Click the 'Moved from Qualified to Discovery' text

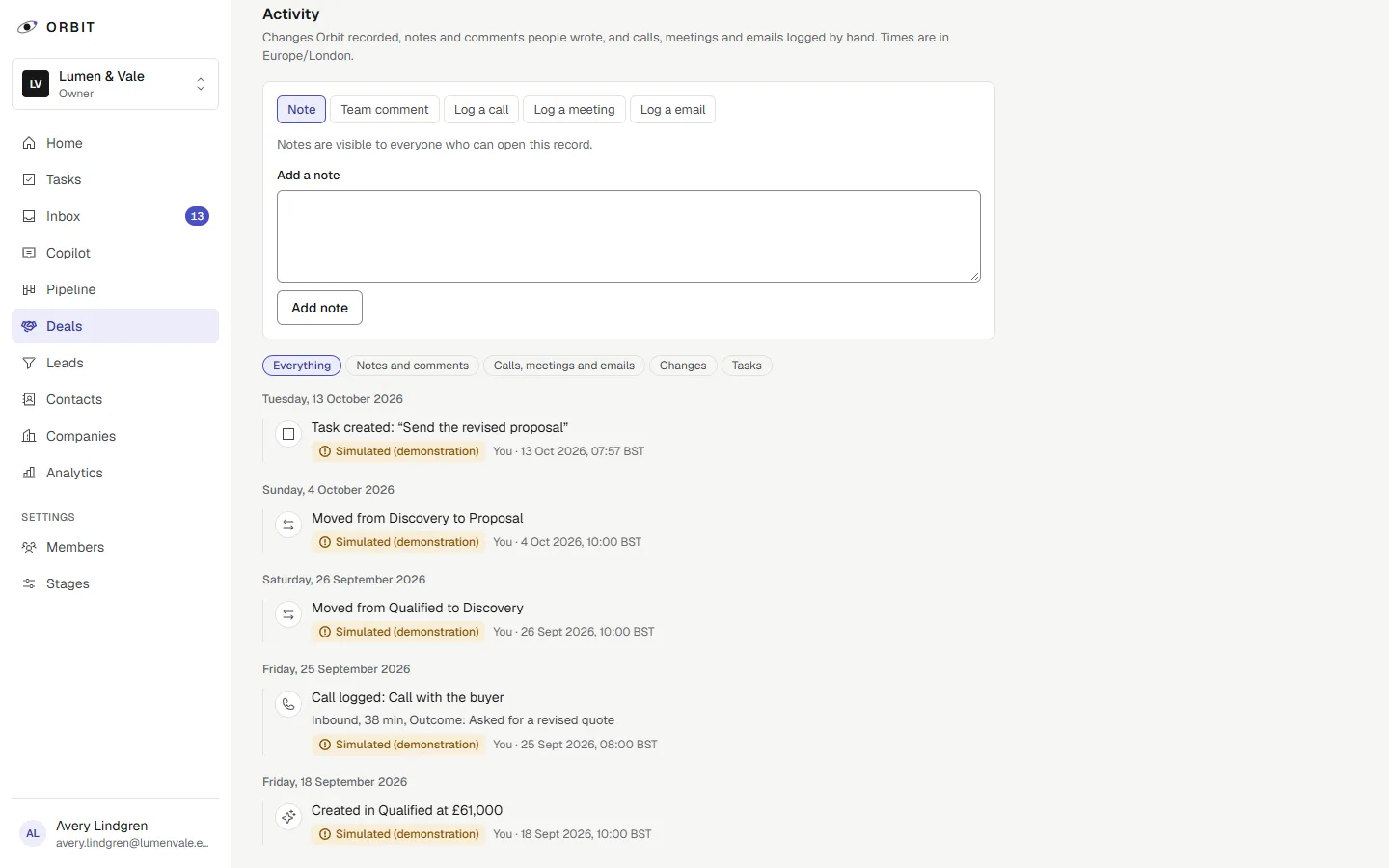tap(418, 608)
